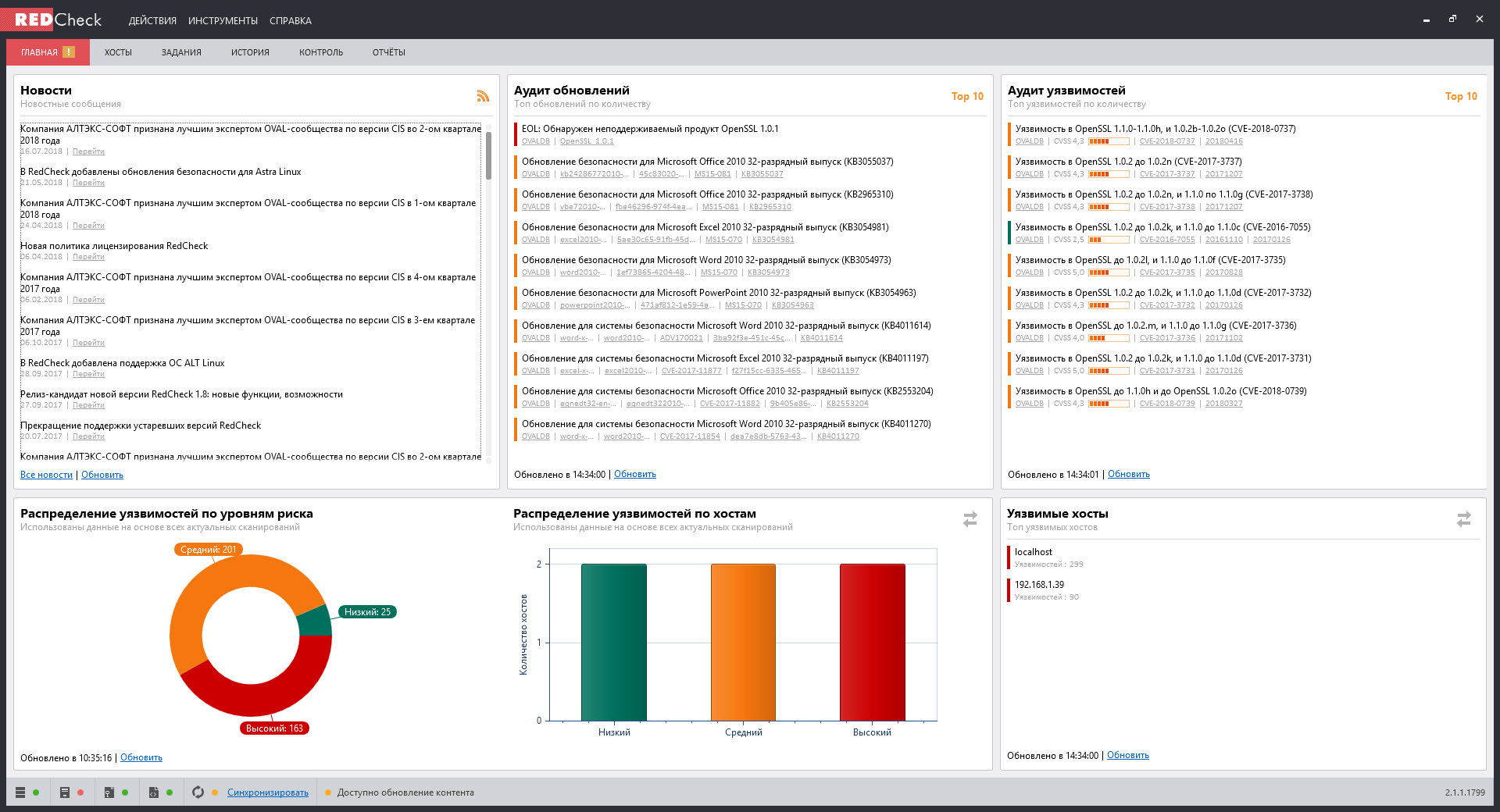Click the CVSS severity bar for CVE-2018-0737
This screenshot has width=1500, height=812.
pyautogui.click(x=1109, y=141)
